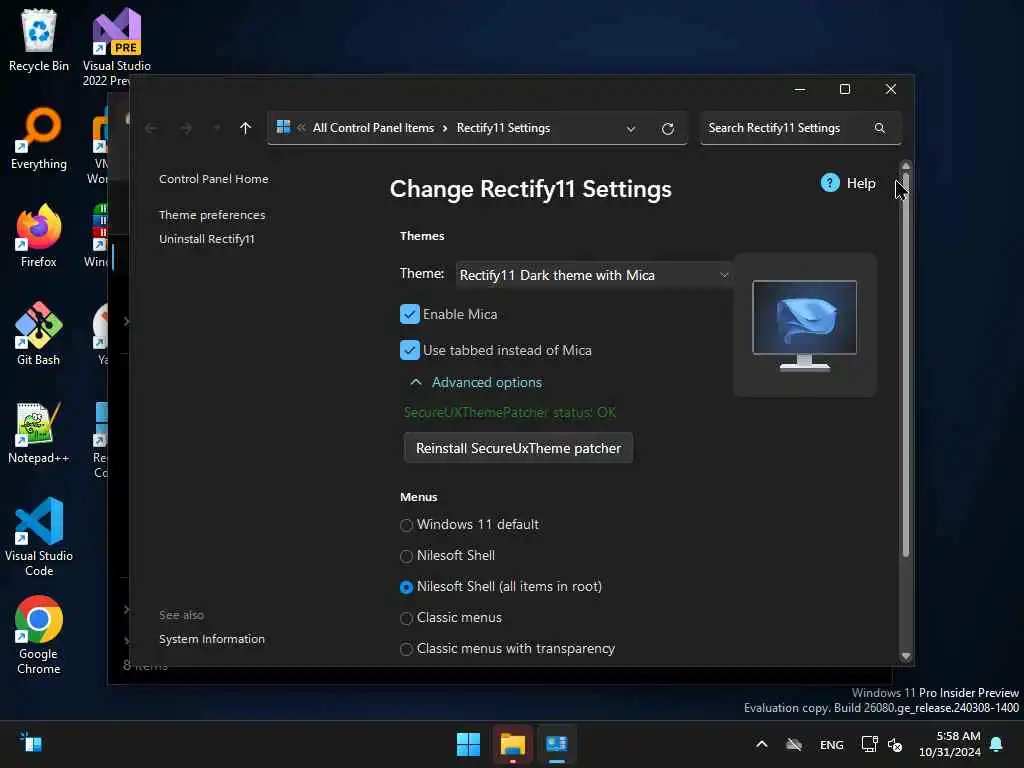
Task: Click Control Panel icon in address bar
Action: click(283, 127)
